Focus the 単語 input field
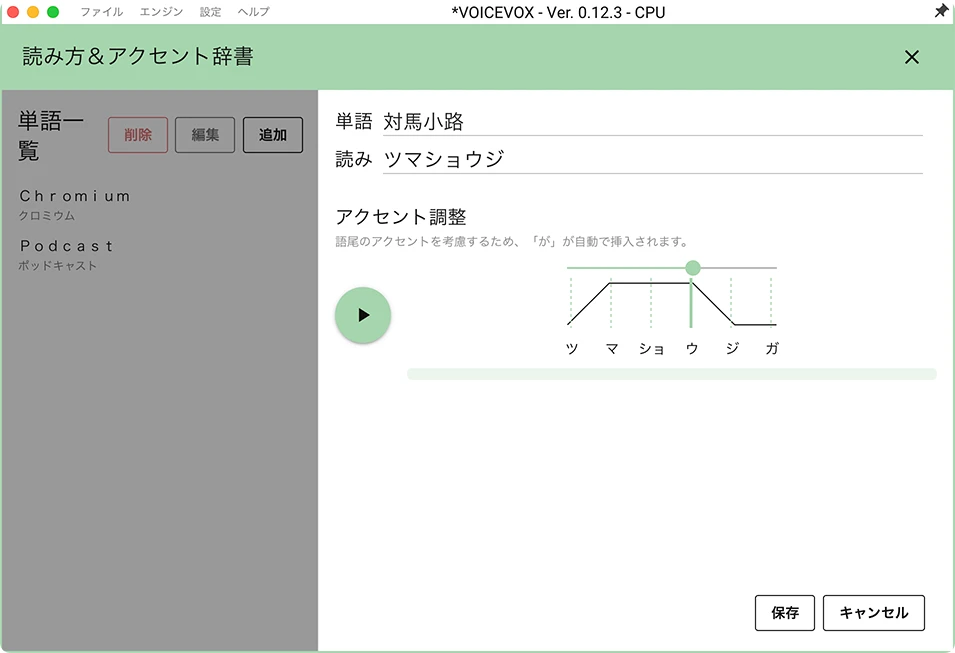This screenshot has height=653, width=955. [651, 122]
